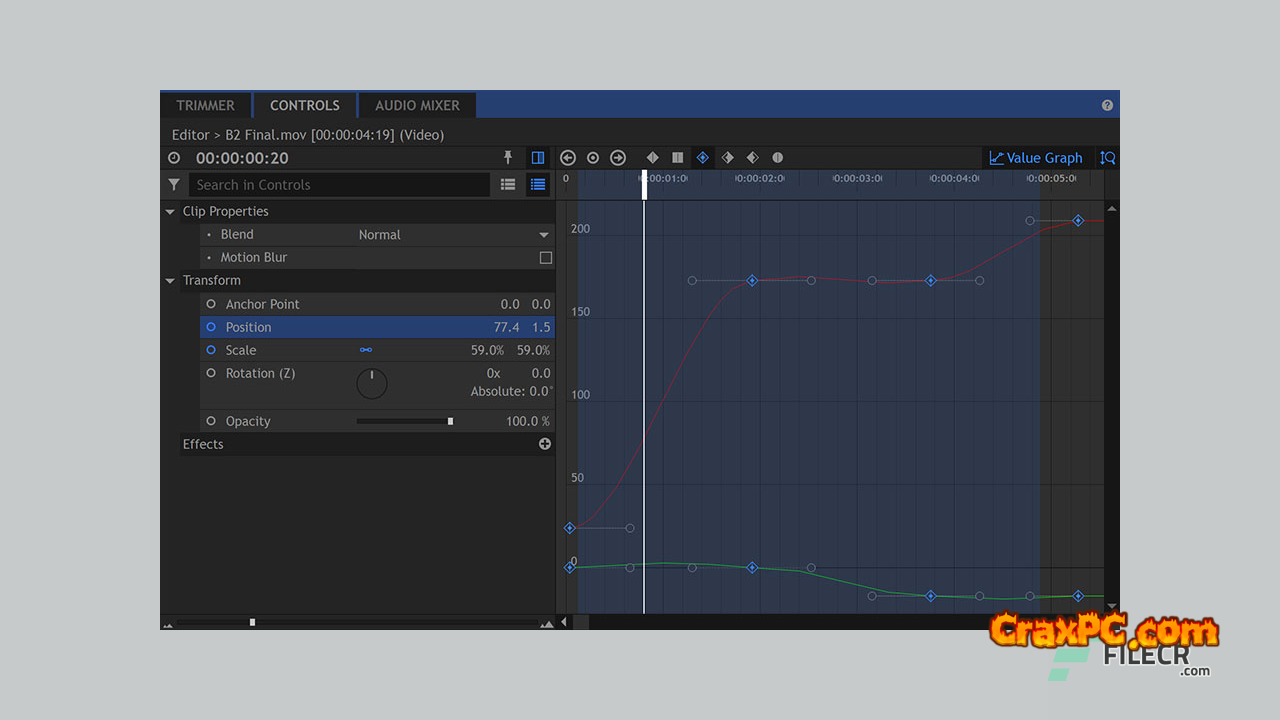Click the Search in Controls field
This screenshot has width=1280, height=720.
click(340, 185)
